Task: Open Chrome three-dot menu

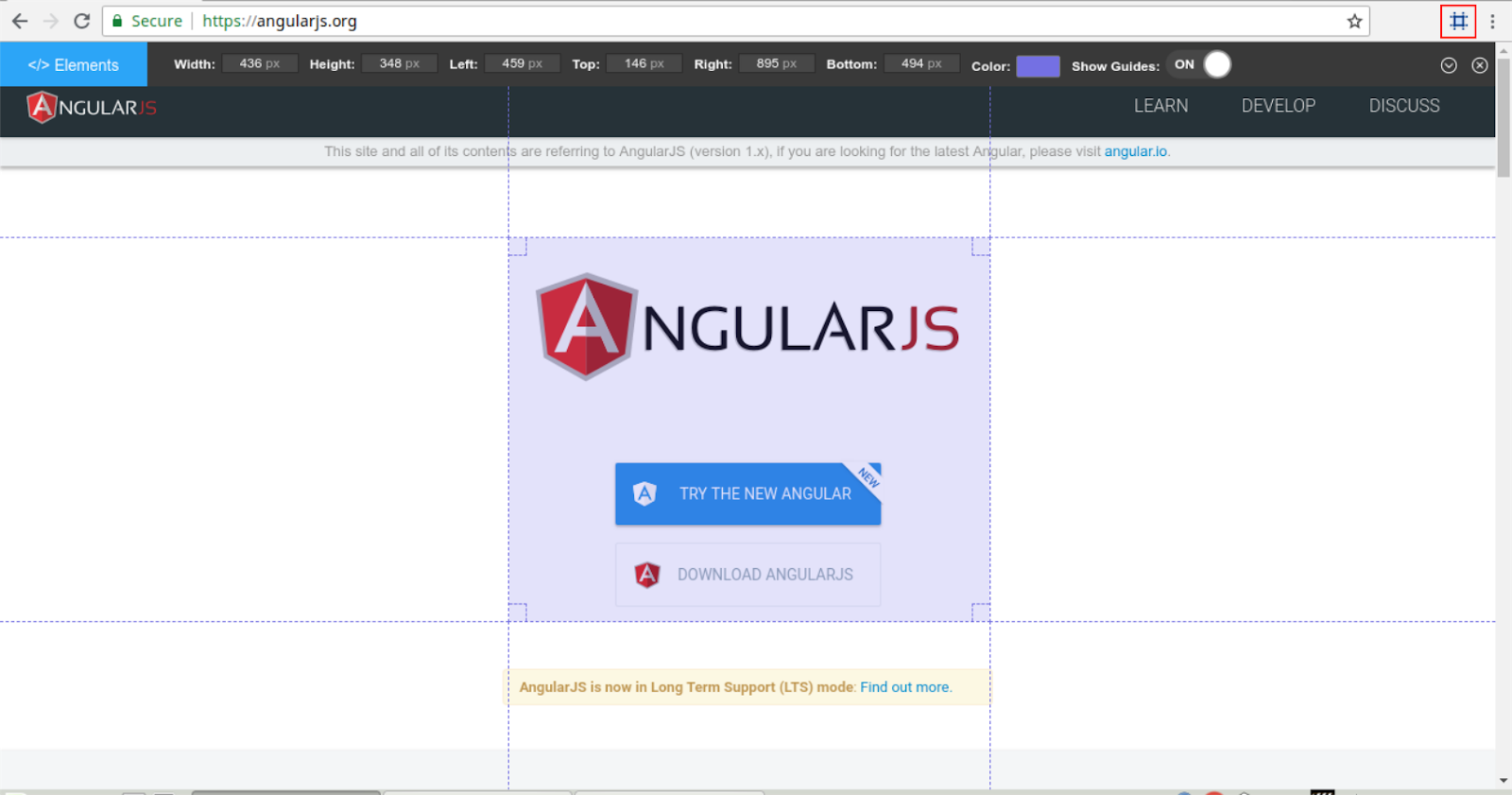Action: [x=1493, y=21]
